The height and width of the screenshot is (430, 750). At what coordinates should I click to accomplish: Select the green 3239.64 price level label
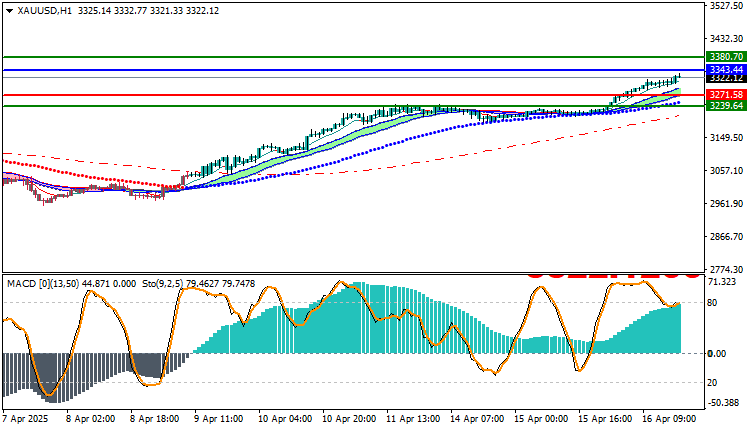pyautogui.click(x=727, y=105)
